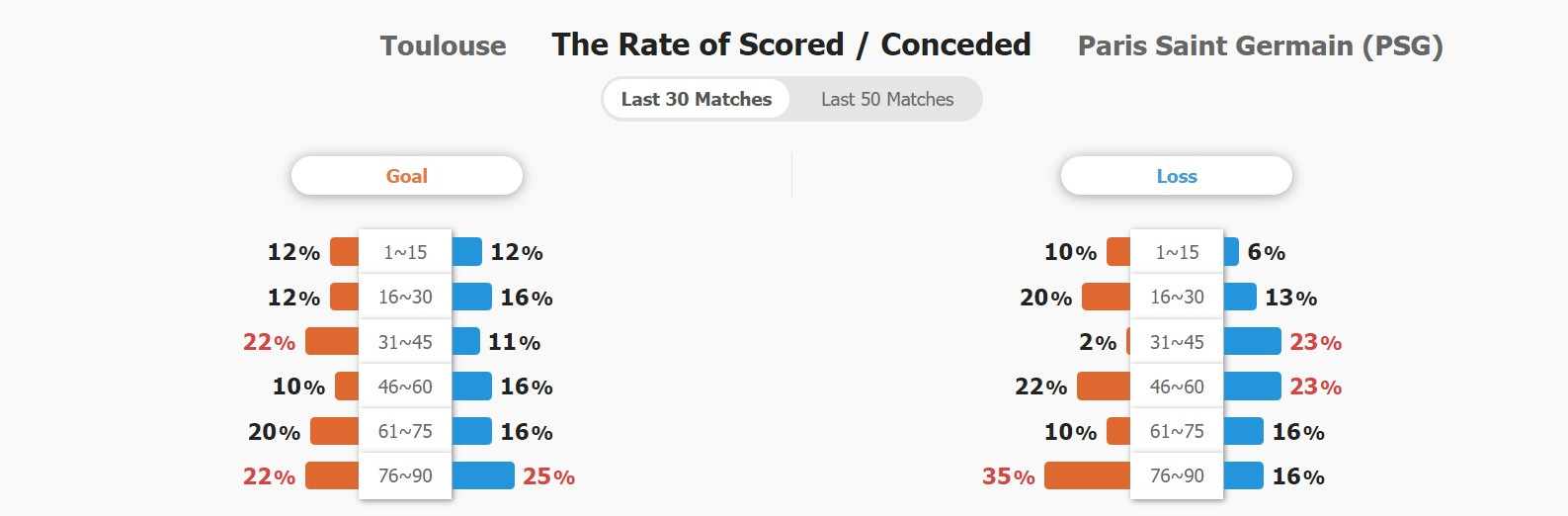Click the Rate of Scored / Conceded title
This screenshot has width=1568, height=516.
tap(791, 44)
